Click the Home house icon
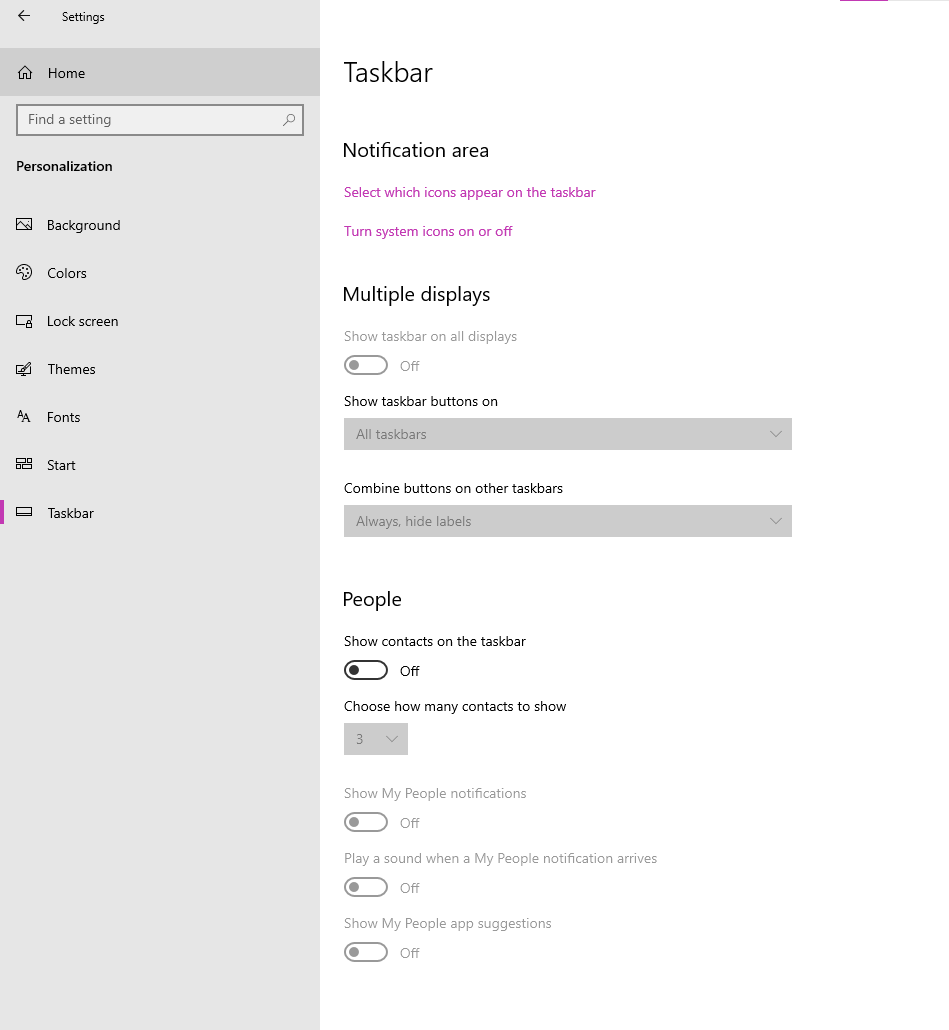Viewport: 949px width, 1030px height. [x=25, y=73]
